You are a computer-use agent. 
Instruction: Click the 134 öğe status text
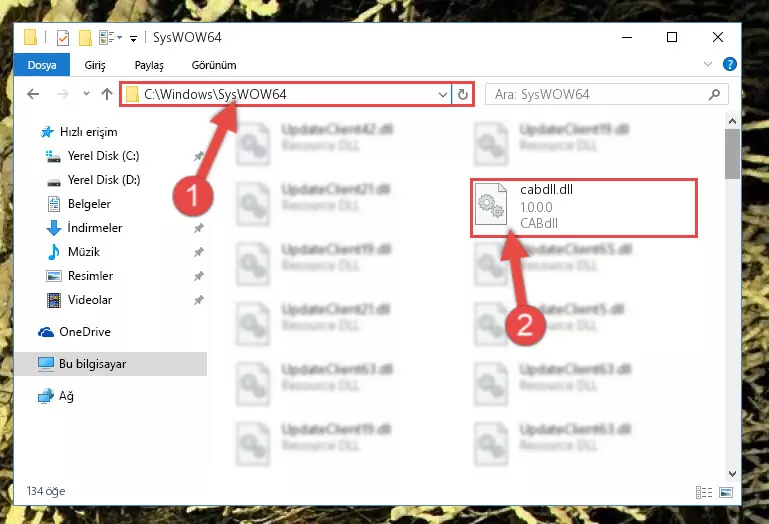46,491
